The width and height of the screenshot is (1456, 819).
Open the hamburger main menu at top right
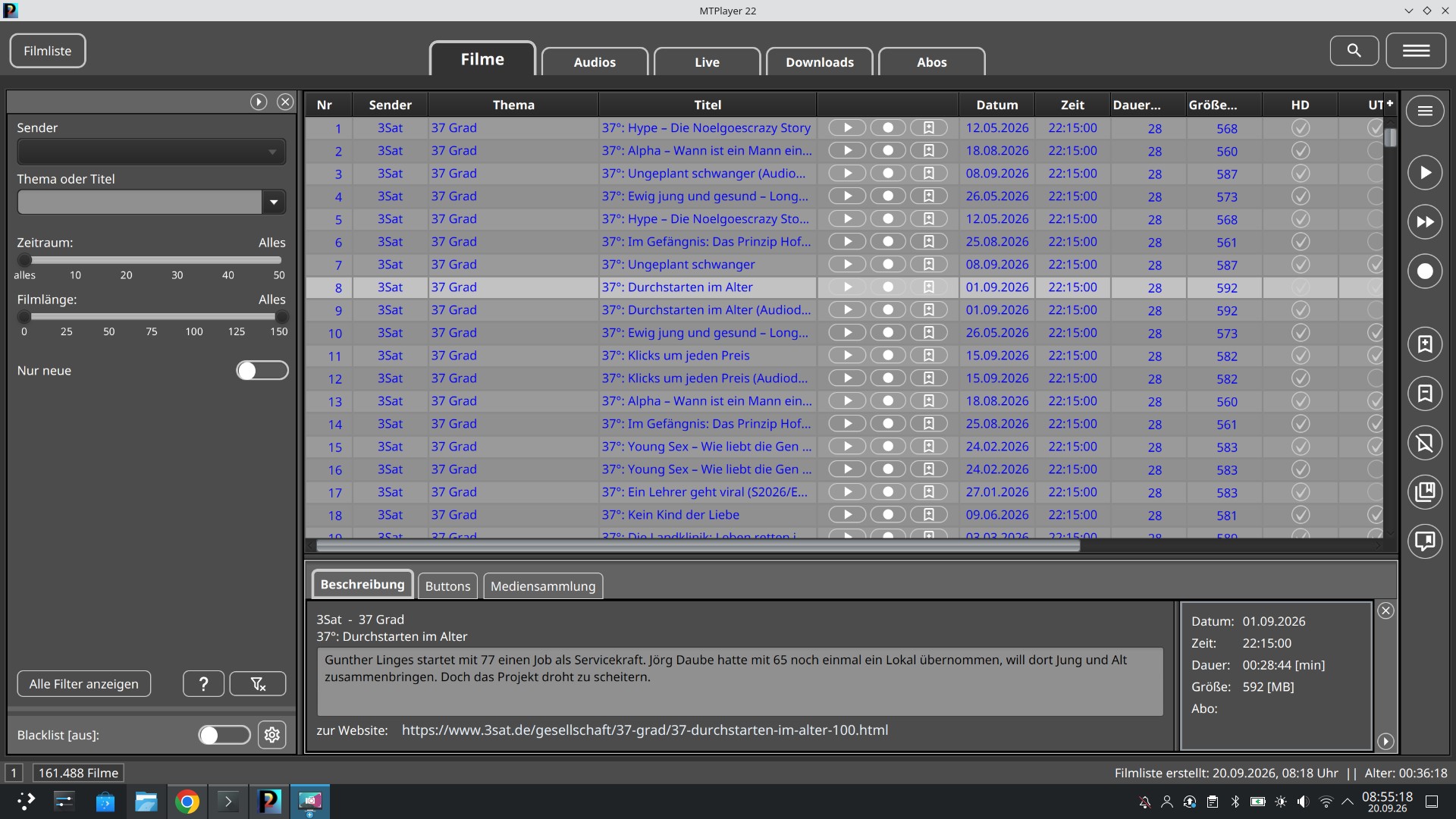pyautogui.click(x=1416, y=51)
